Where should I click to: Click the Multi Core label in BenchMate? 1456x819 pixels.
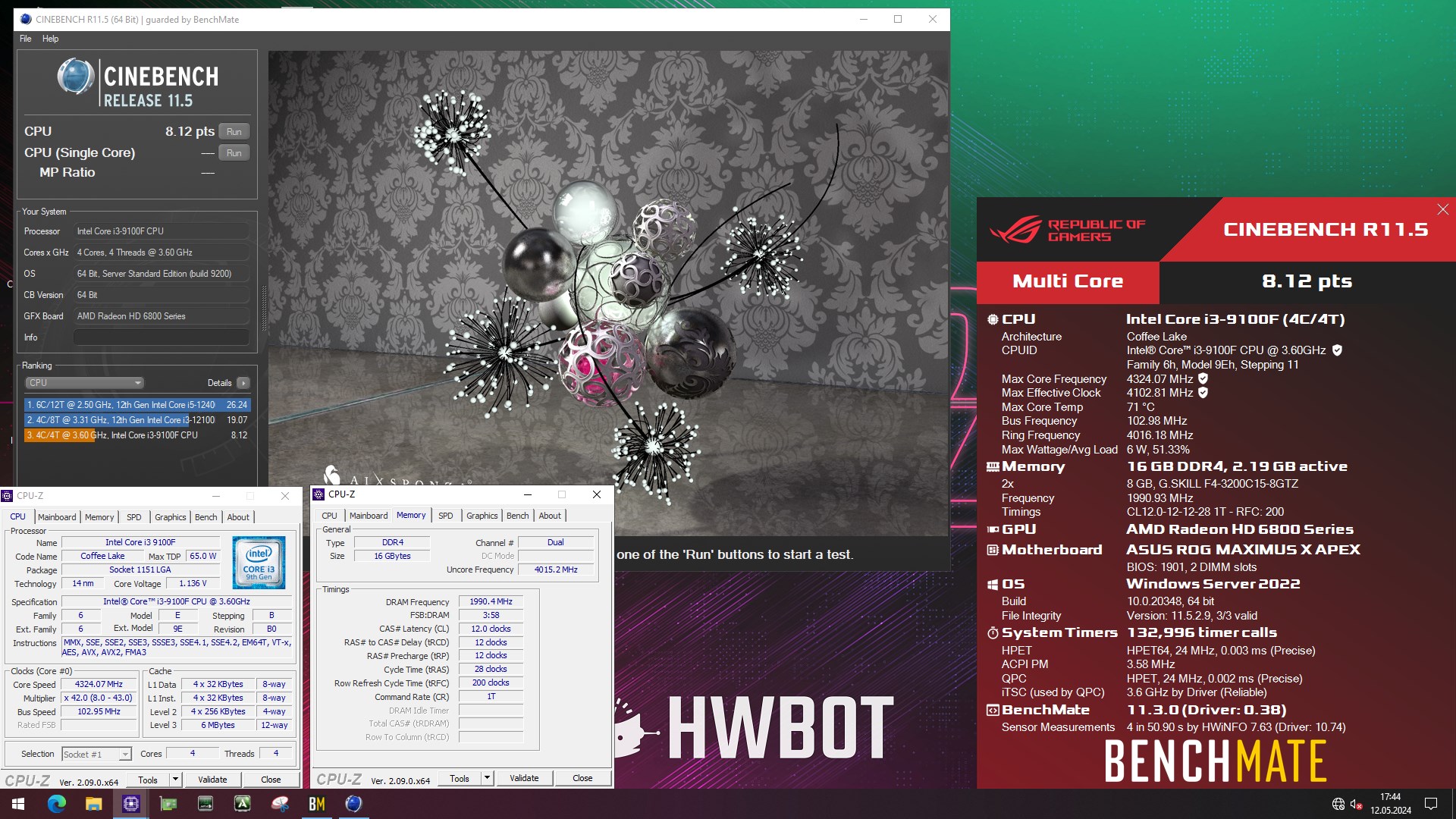[x=1068, y=281]
